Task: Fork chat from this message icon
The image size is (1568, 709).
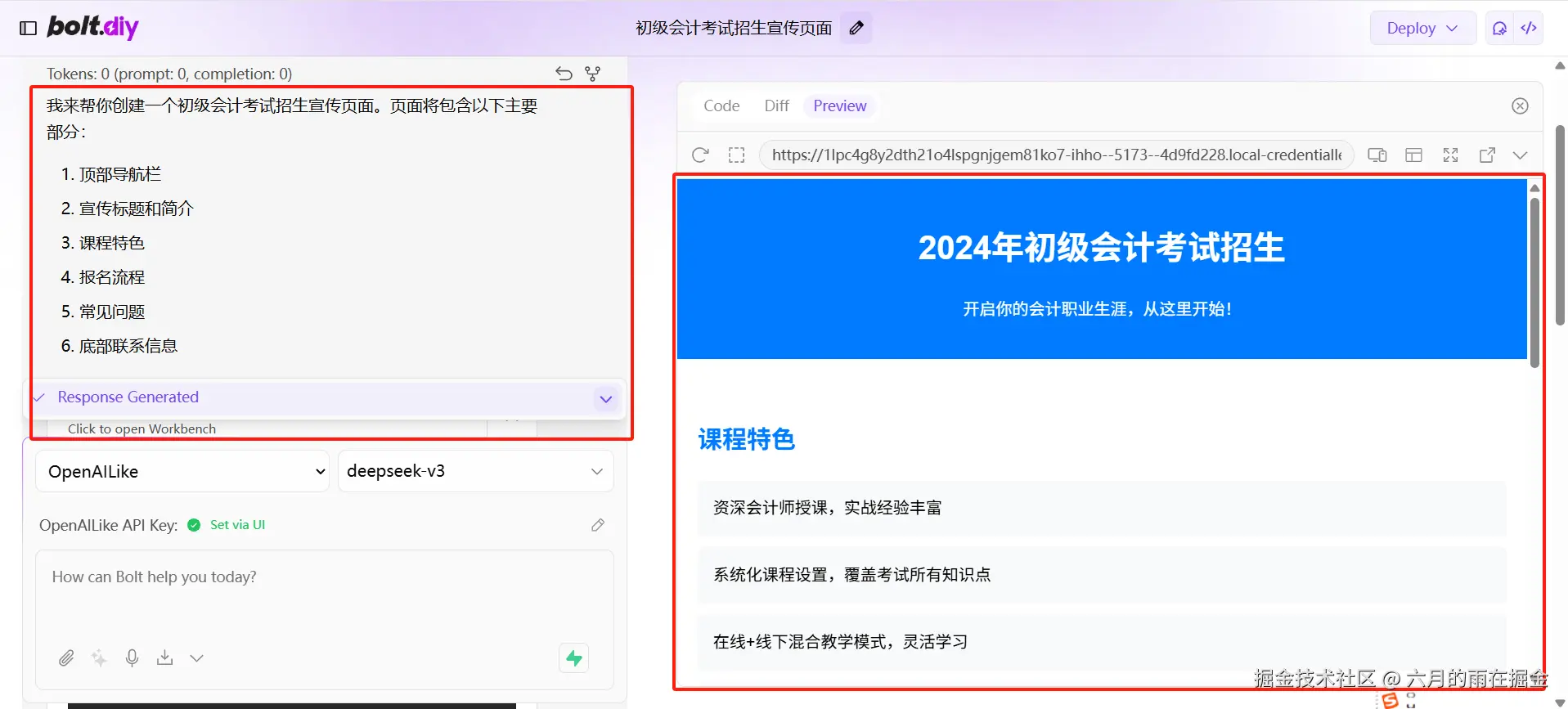Action: (593, 74)
